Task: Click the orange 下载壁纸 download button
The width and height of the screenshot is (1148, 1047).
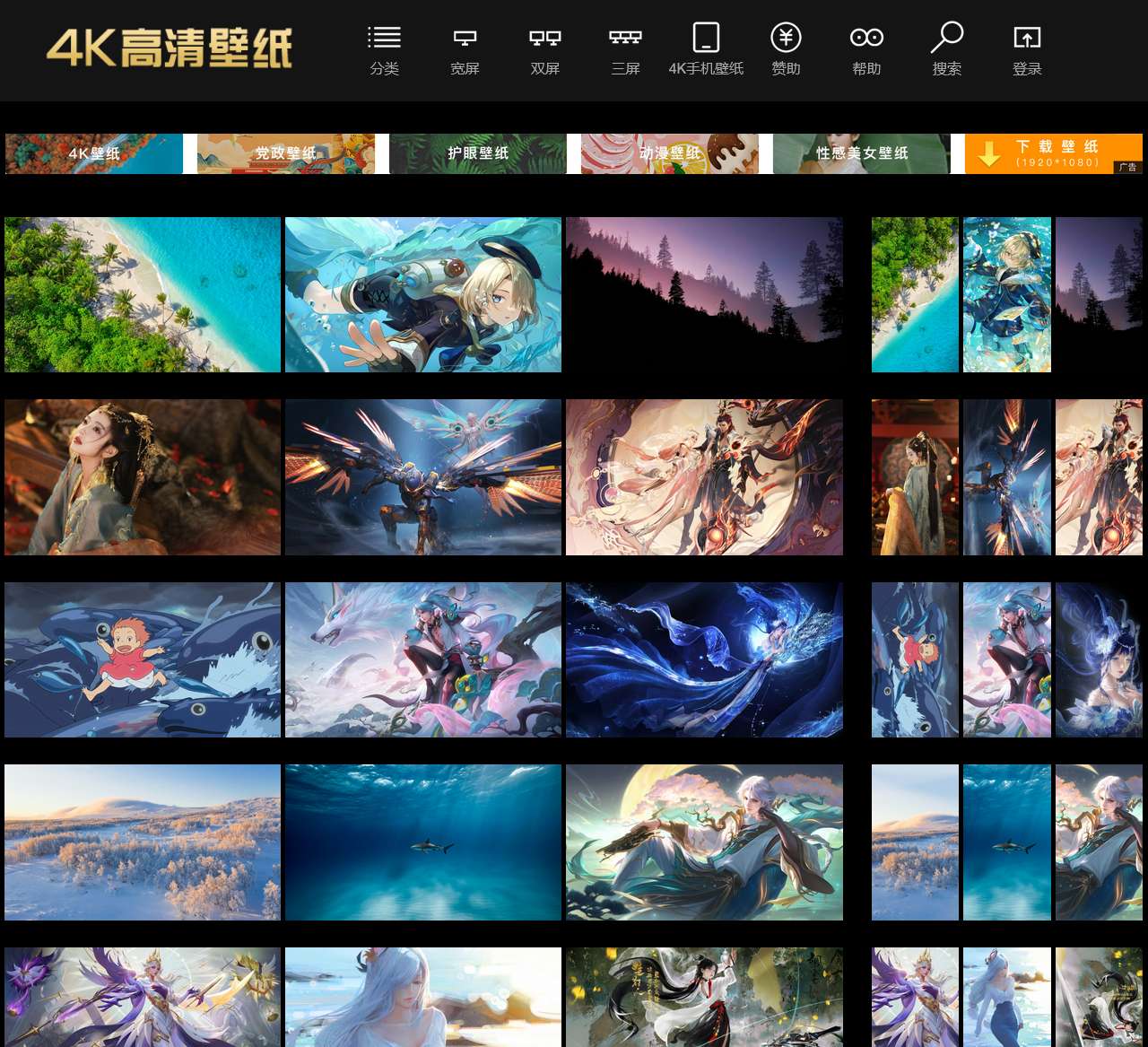Action: pos(1053,153)
